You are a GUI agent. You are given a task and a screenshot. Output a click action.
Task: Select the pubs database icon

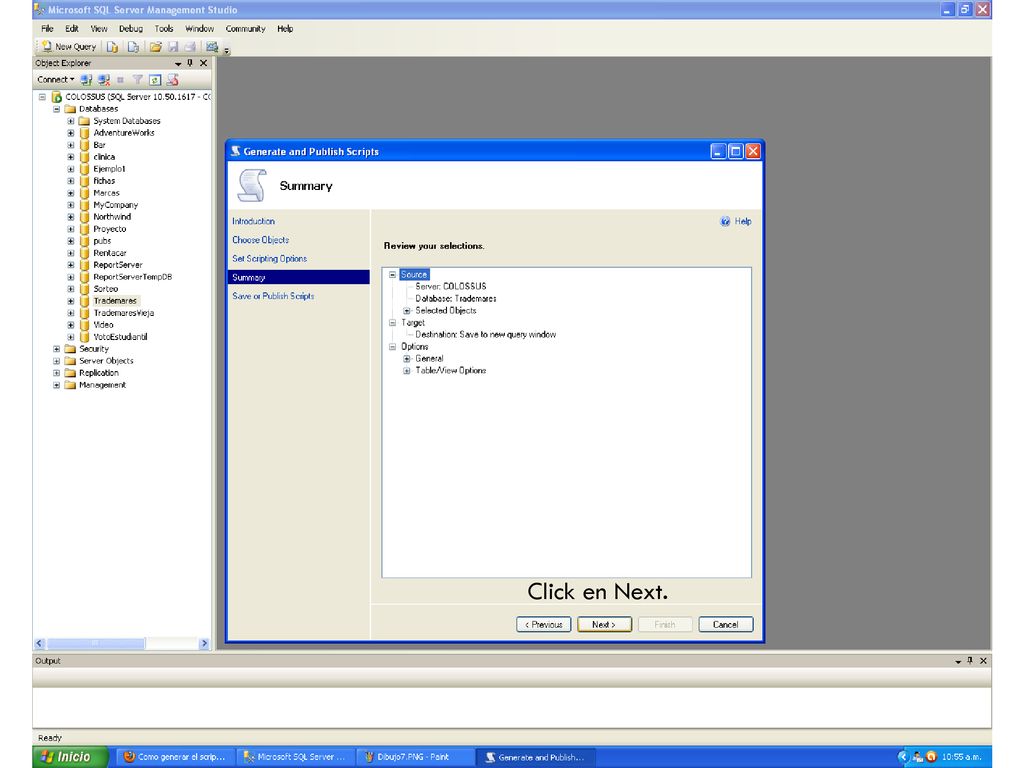(84, 241)
